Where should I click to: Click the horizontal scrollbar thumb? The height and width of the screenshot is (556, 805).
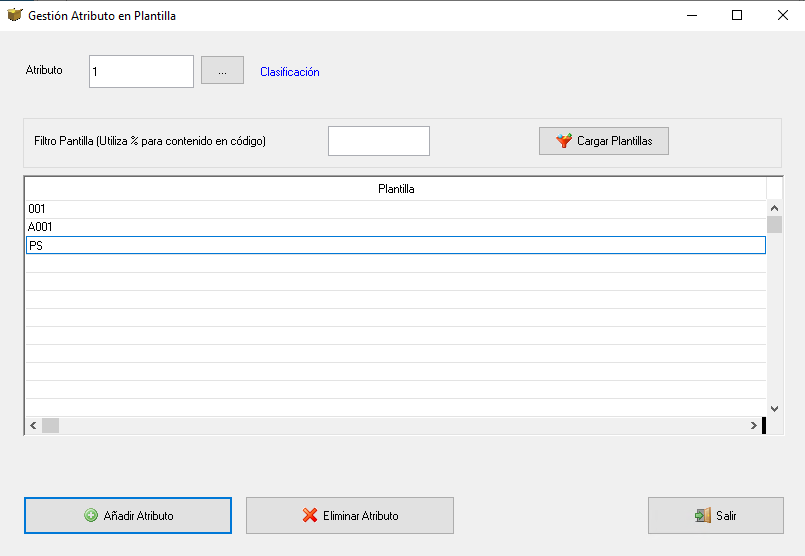point(50,426)
